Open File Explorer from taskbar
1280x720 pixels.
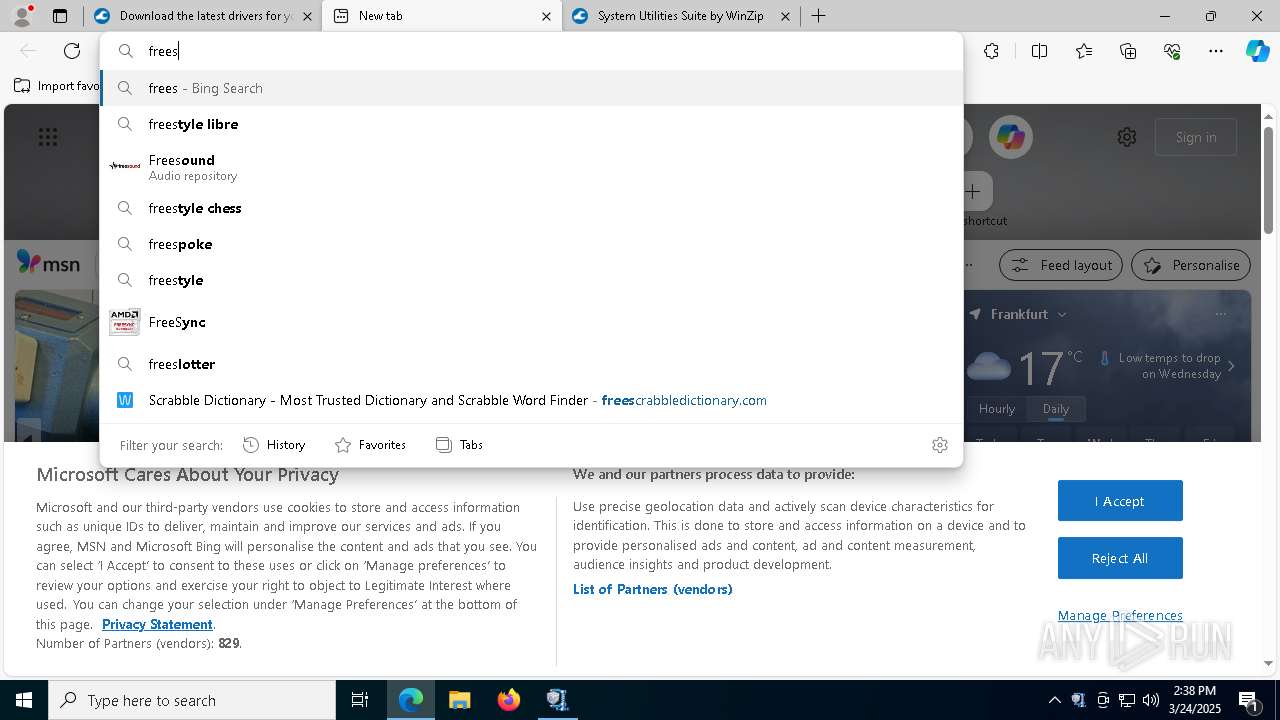[459, 700]
